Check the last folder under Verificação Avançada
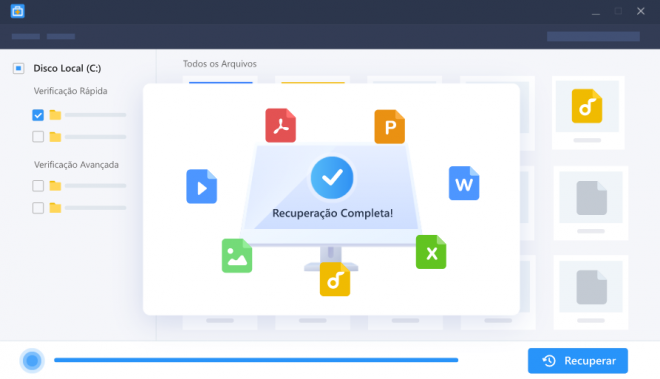Image resolution: width=660 pixels, height=379 pixels. pyautogui.click(x=38, y=208)
